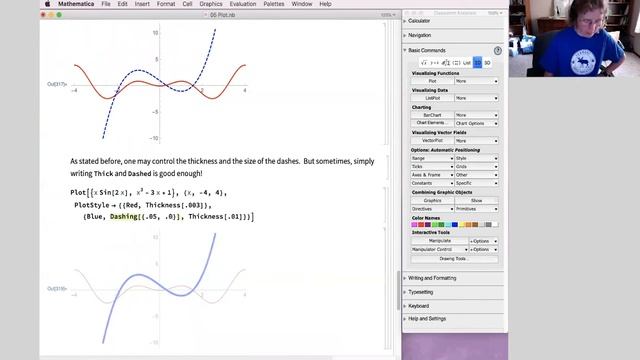Click the Graphics button
This screenshot has height=360, width=640.
432,200
